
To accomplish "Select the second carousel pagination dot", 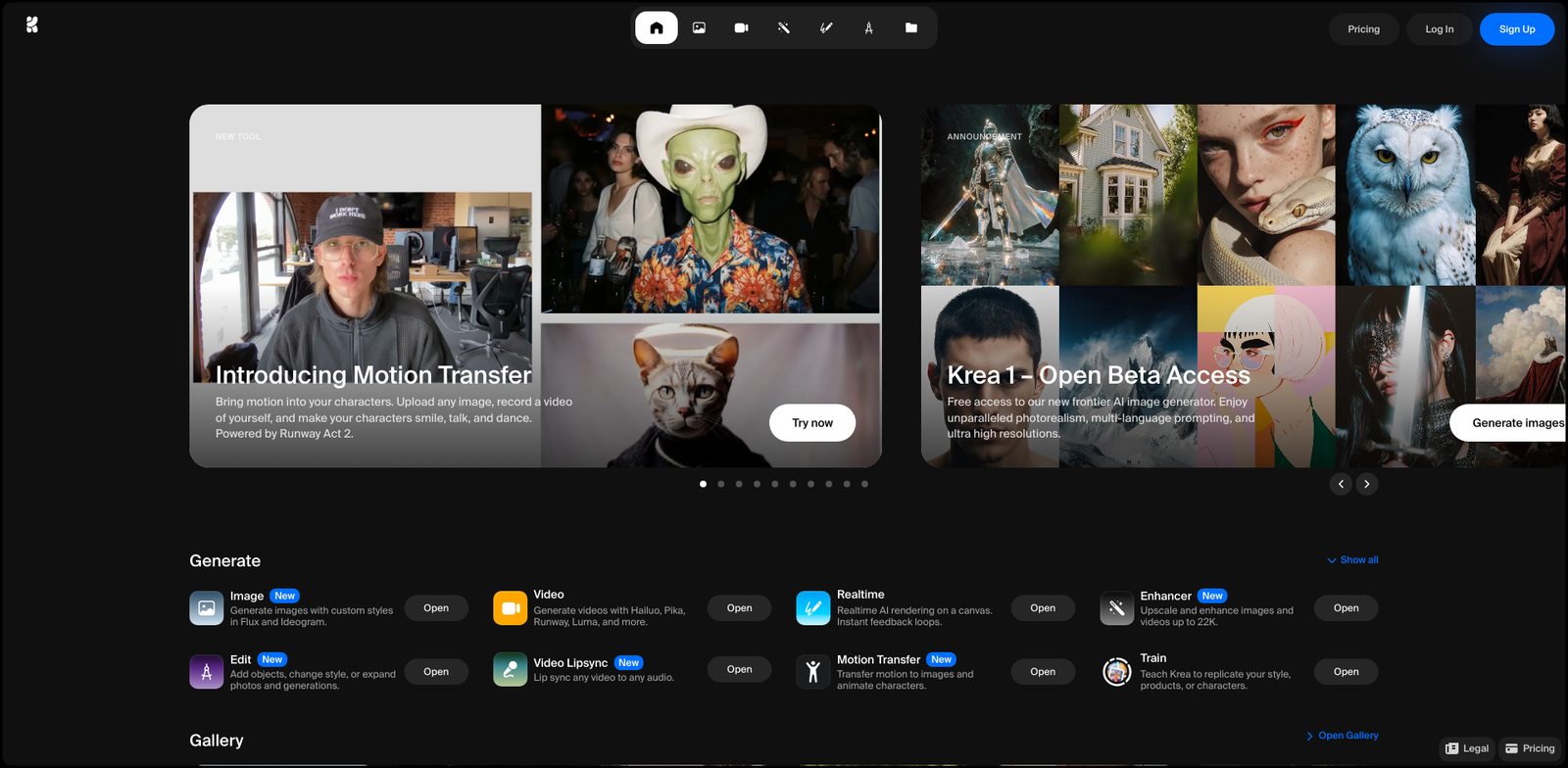I will (721, 484).
